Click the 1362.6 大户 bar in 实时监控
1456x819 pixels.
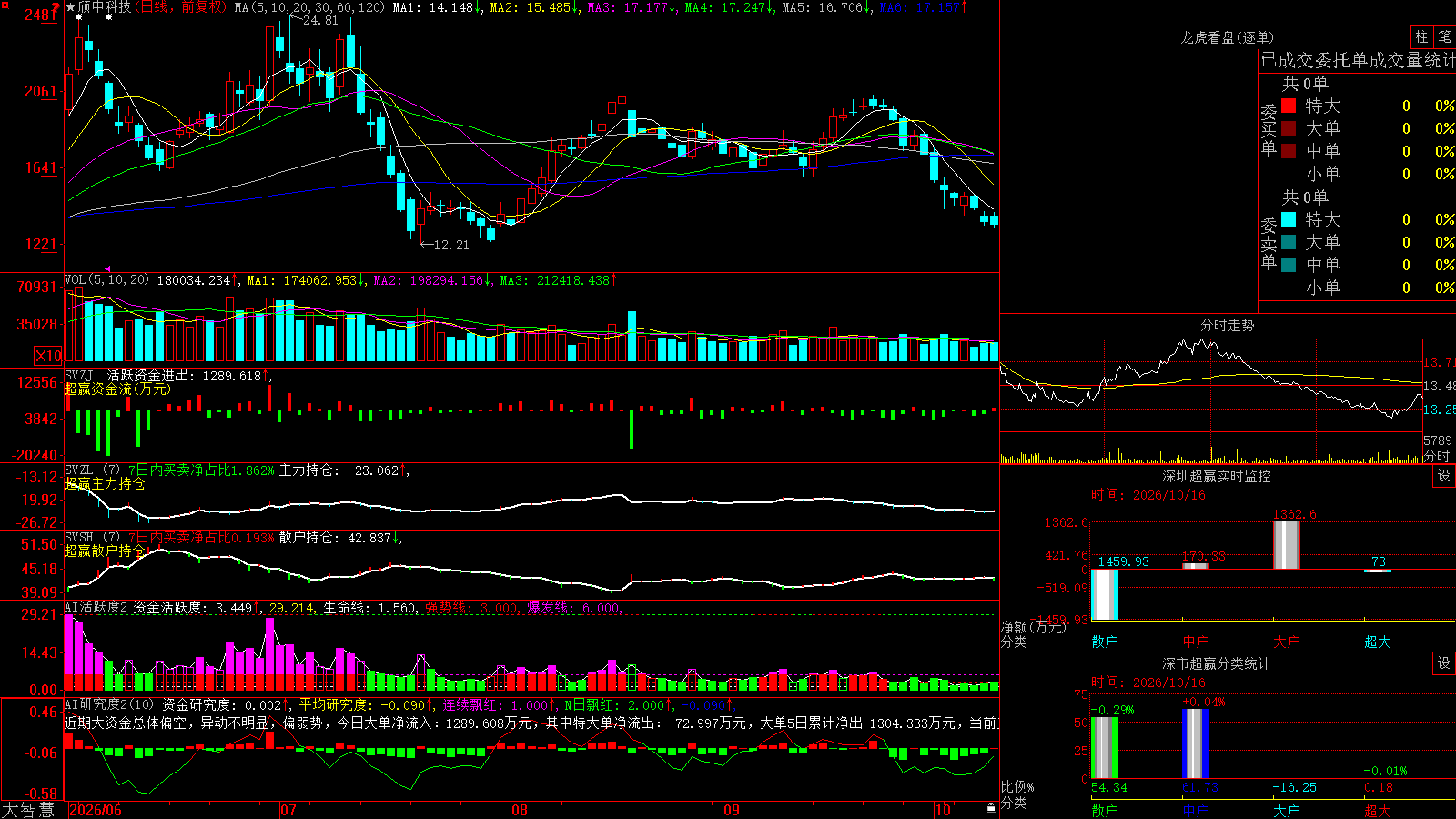point(1286,545)
